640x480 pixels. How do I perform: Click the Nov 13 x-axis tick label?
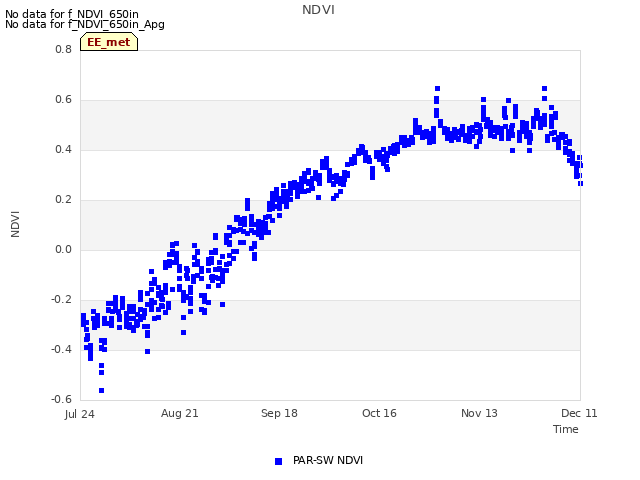click(479, 413)
